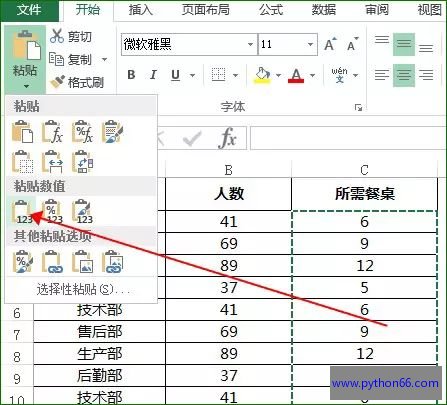The width and height of the screenshot is (447, 405).
Task: Click the 文件 file button
Action: (29, 10)
